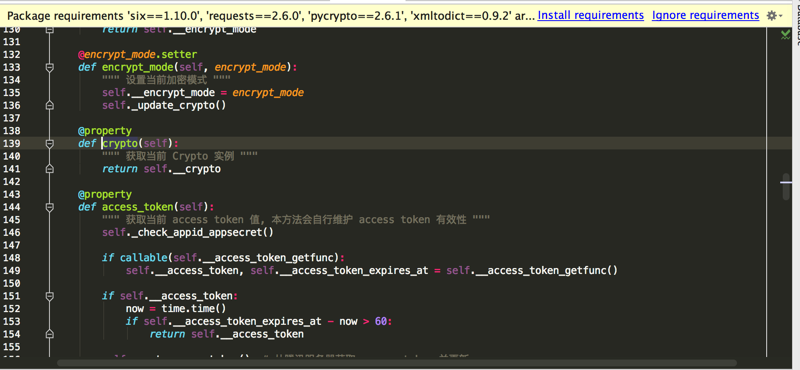Screen dimensions: 800x370
Task: Toggle the fold end marker on line 154
Action: [49, 334]
